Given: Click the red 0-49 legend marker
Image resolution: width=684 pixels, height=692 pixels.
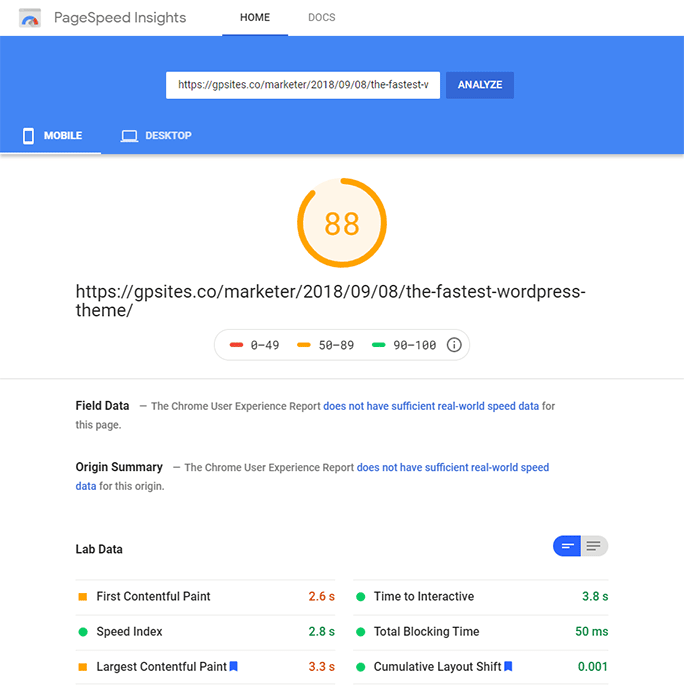Looking at the screenshot, I should 237,345.
